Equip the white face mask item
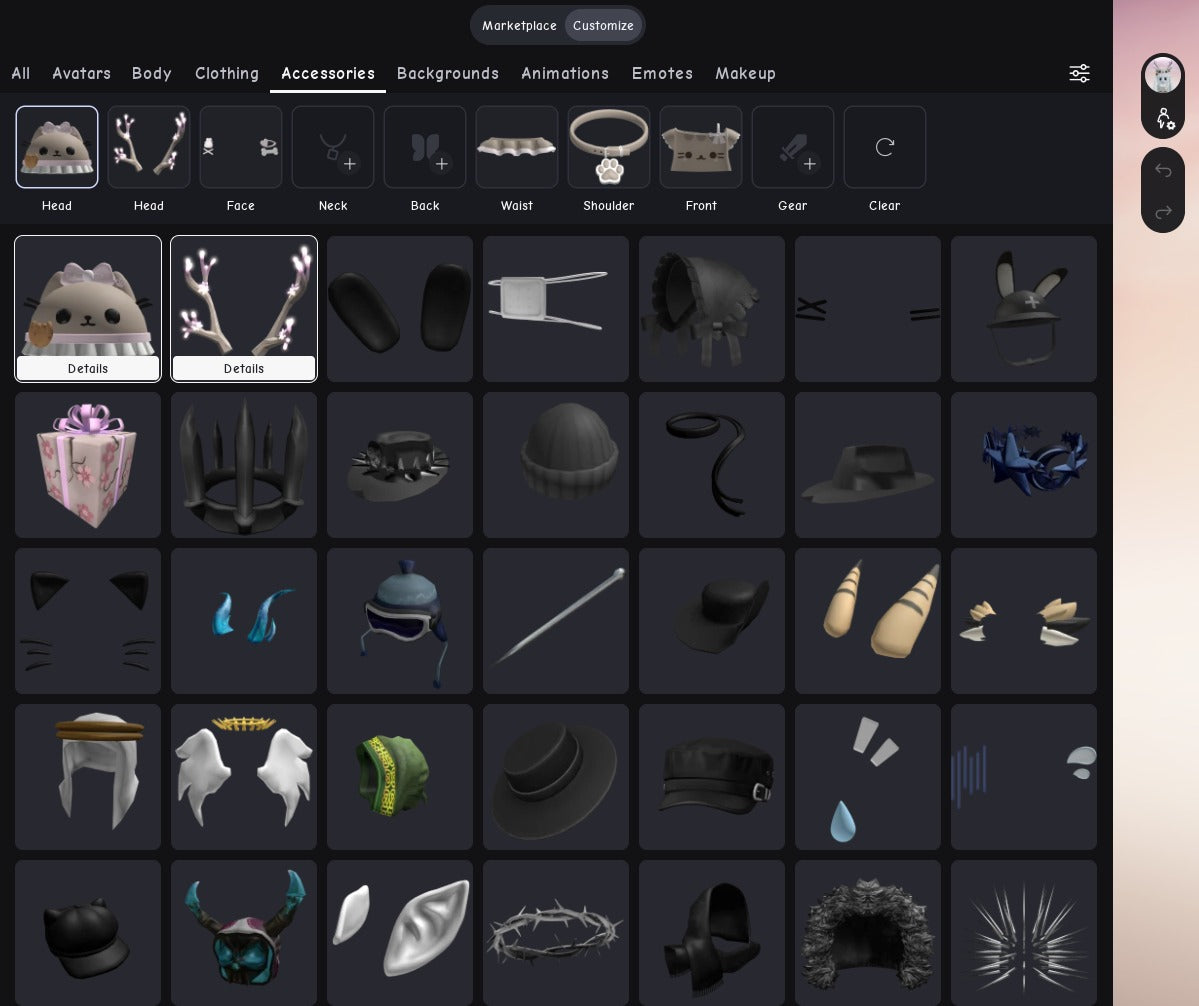The image size is (1199, 1006). tap(556, 308)
